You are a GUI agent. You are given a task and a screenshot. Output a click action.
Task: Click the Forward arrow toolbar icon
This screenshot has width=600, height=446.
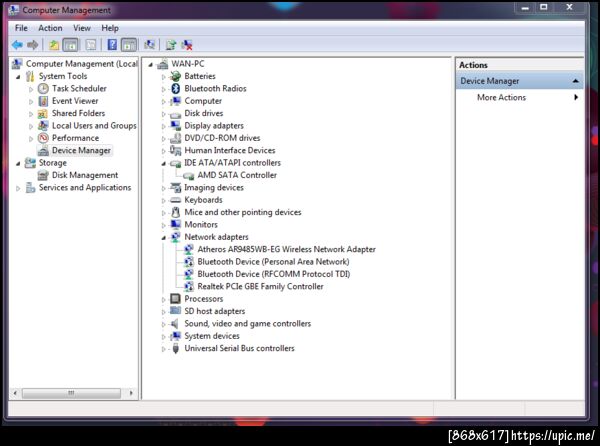pos(33,45)
